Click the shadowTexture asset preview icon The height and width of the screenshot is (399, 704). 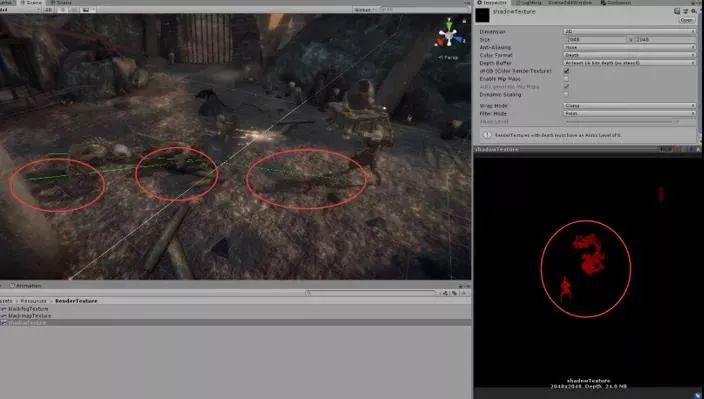[x=483, y=15]
